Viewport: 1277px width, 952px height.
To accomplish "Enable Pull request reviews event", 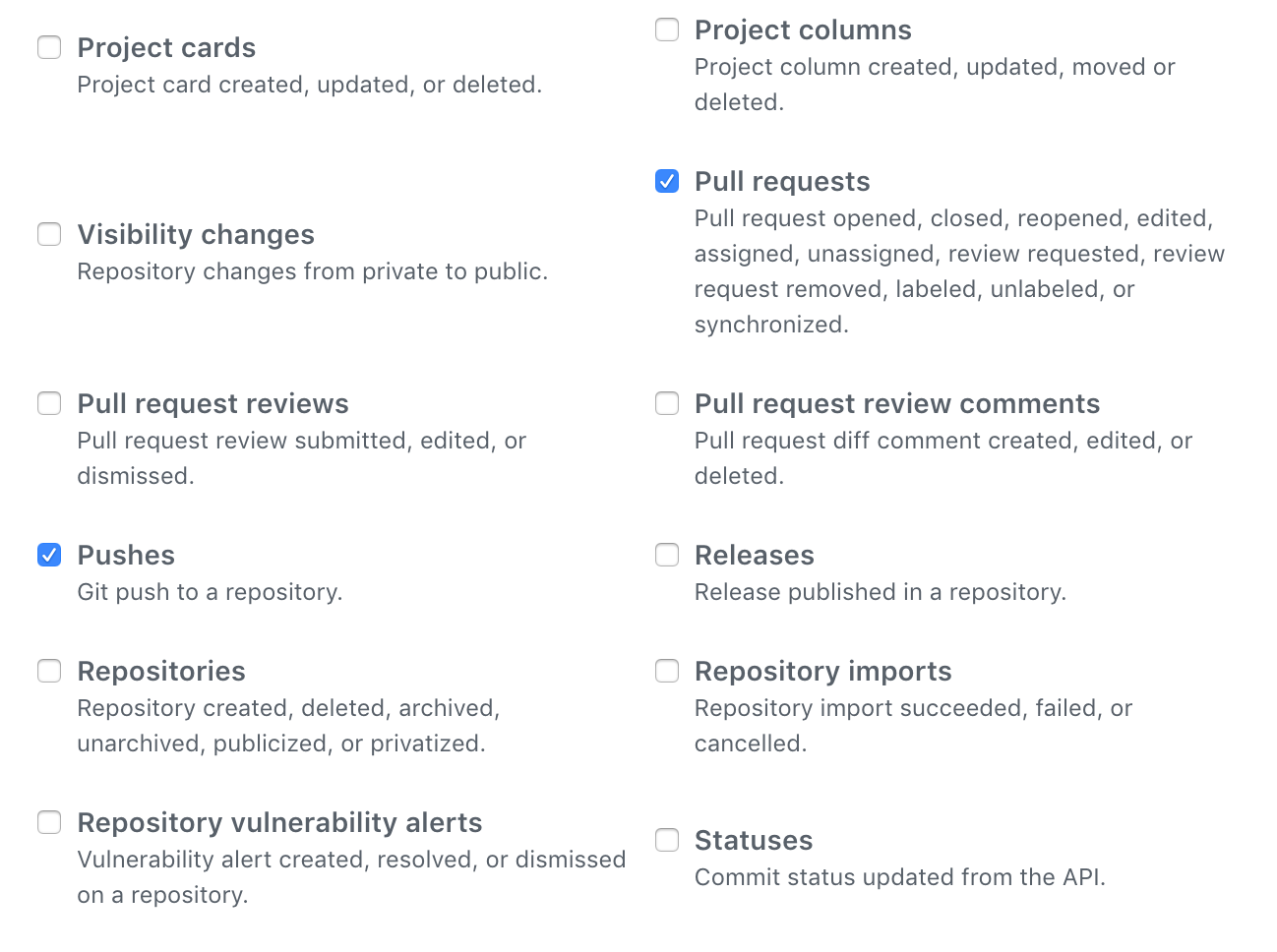I will (49, 403).
